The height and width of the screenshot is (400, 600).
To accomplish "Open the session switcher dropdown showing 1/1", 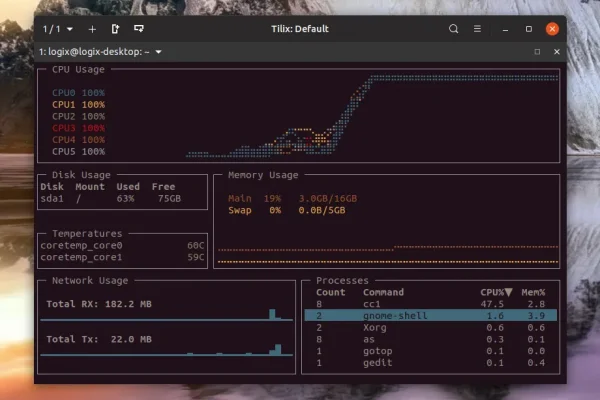I will point(58,29).
